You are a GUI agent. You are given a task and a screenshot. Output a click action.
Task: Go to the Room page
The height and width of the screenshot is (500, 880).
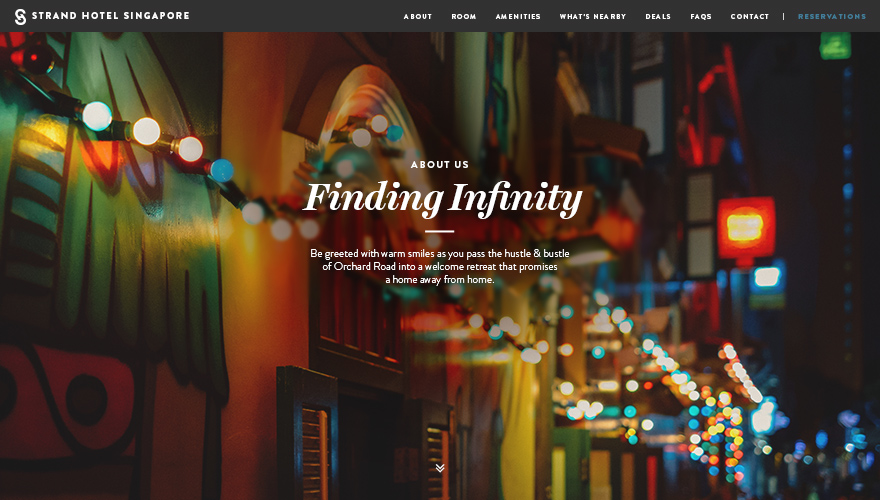click(x=464, y=17)
